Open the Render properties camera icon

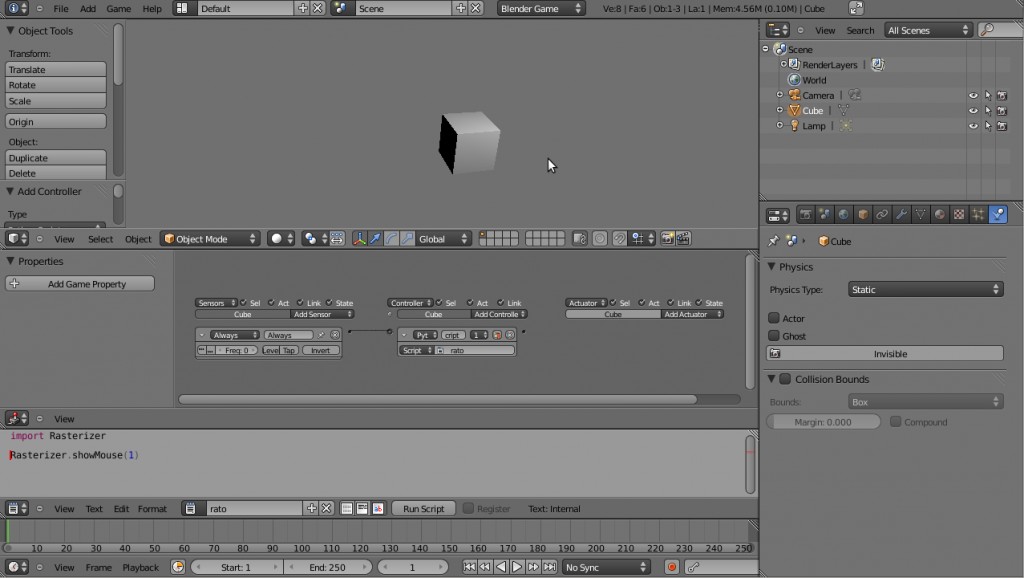[x=806, y=213]
